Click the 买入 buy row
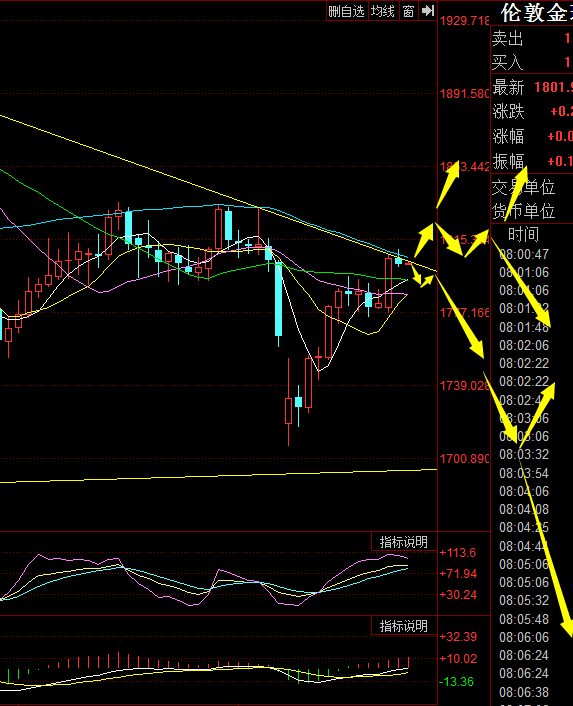Viewport: 573px width, 706px height. pos(532,62)
